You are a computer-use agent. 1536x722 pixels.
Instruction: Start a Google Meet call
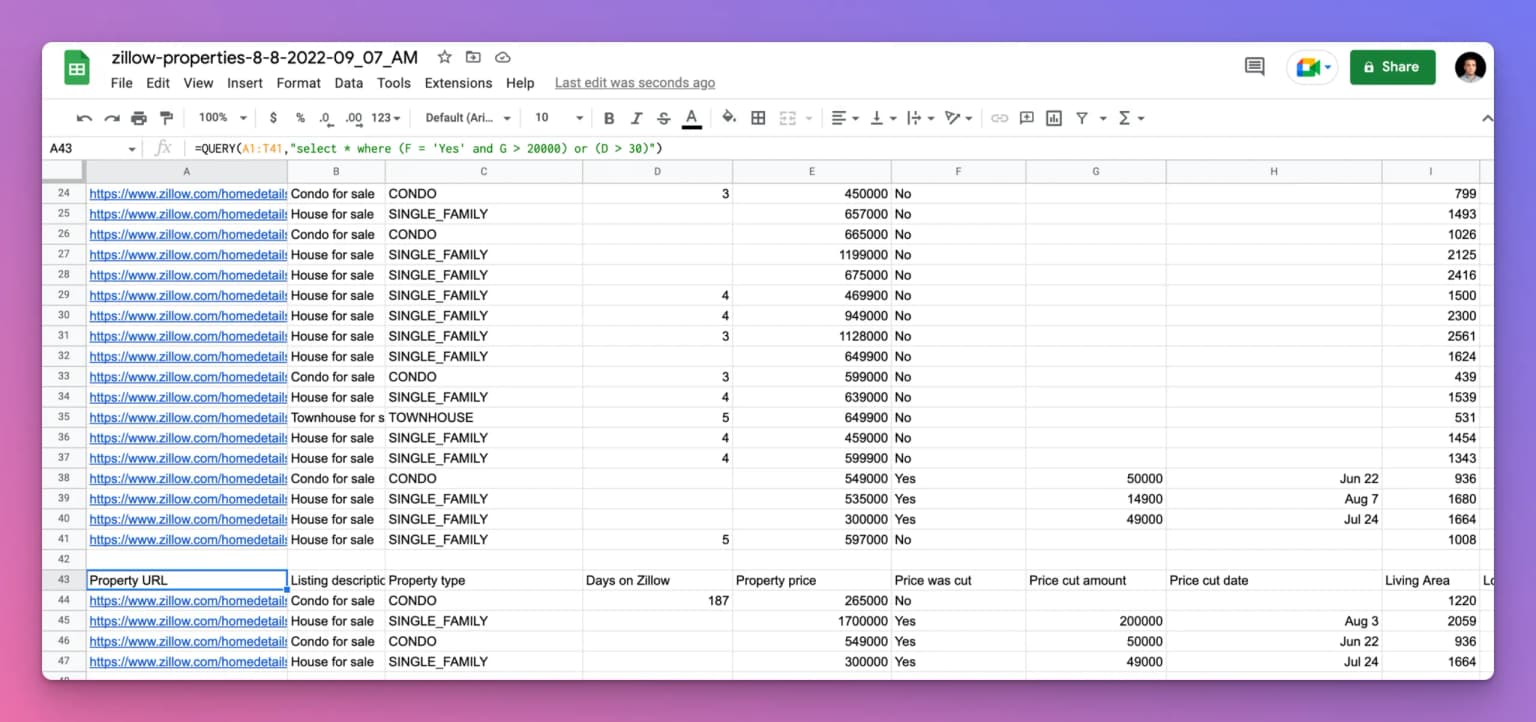click(x=1312, y=67)
